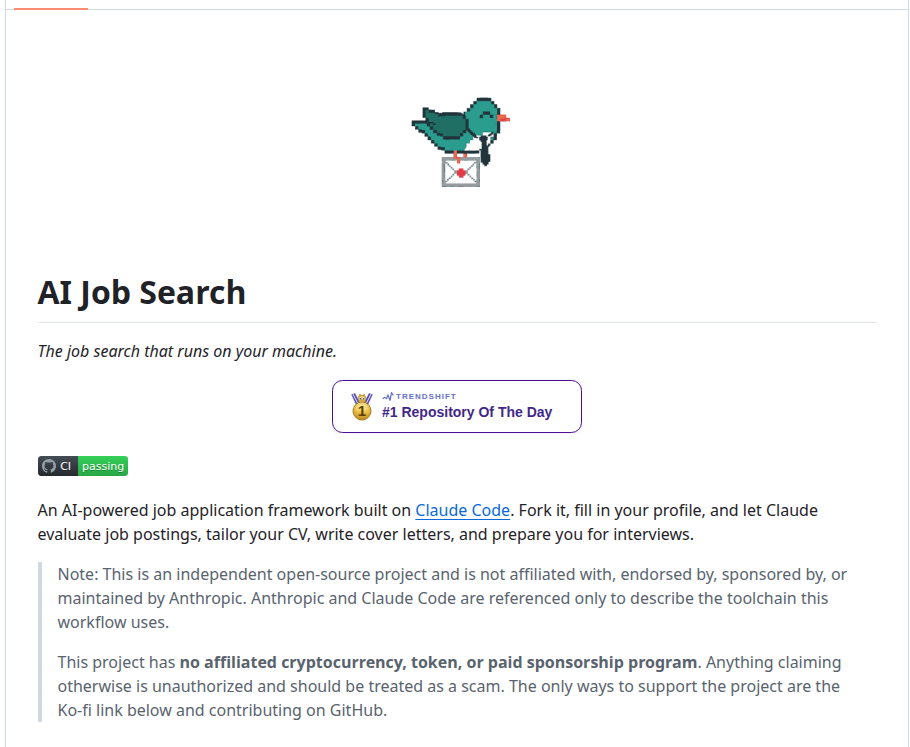Image resolution: width=910 pixels, height=747 pixels.
Task: Click the 'TRENDSHIFT' label text in badge
Action: coord(426,396)
